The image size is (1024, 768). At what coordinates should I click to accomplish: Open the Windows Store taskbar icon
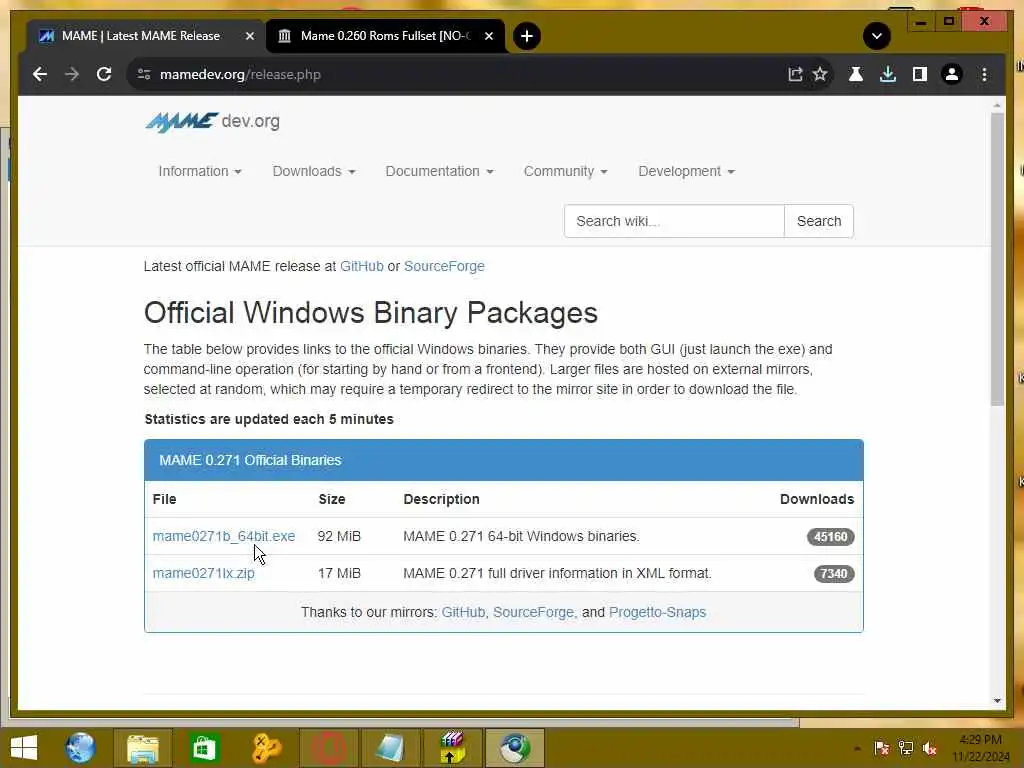[204, 748]
